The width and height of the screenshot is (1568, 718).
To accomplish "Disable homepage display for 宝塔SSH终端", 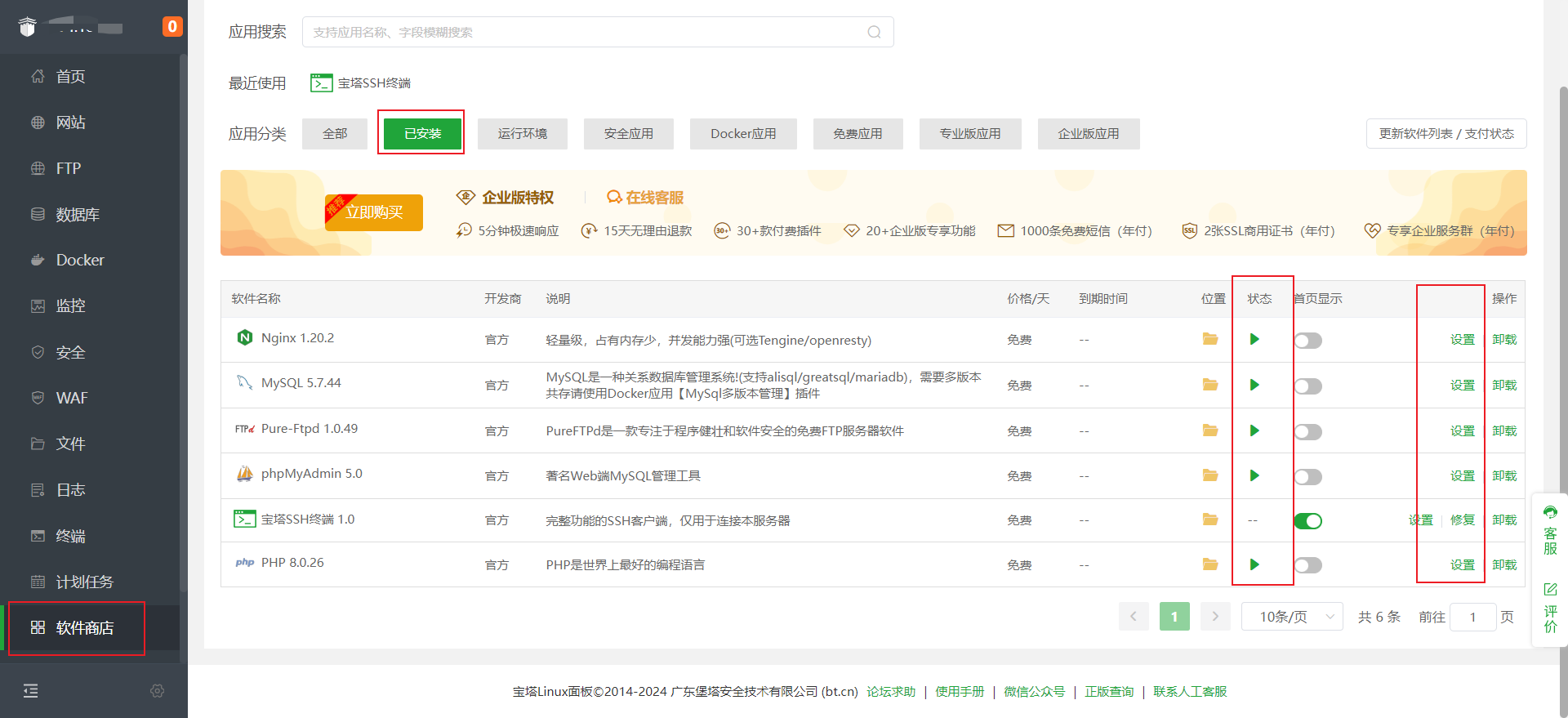I will (1307, 521).
